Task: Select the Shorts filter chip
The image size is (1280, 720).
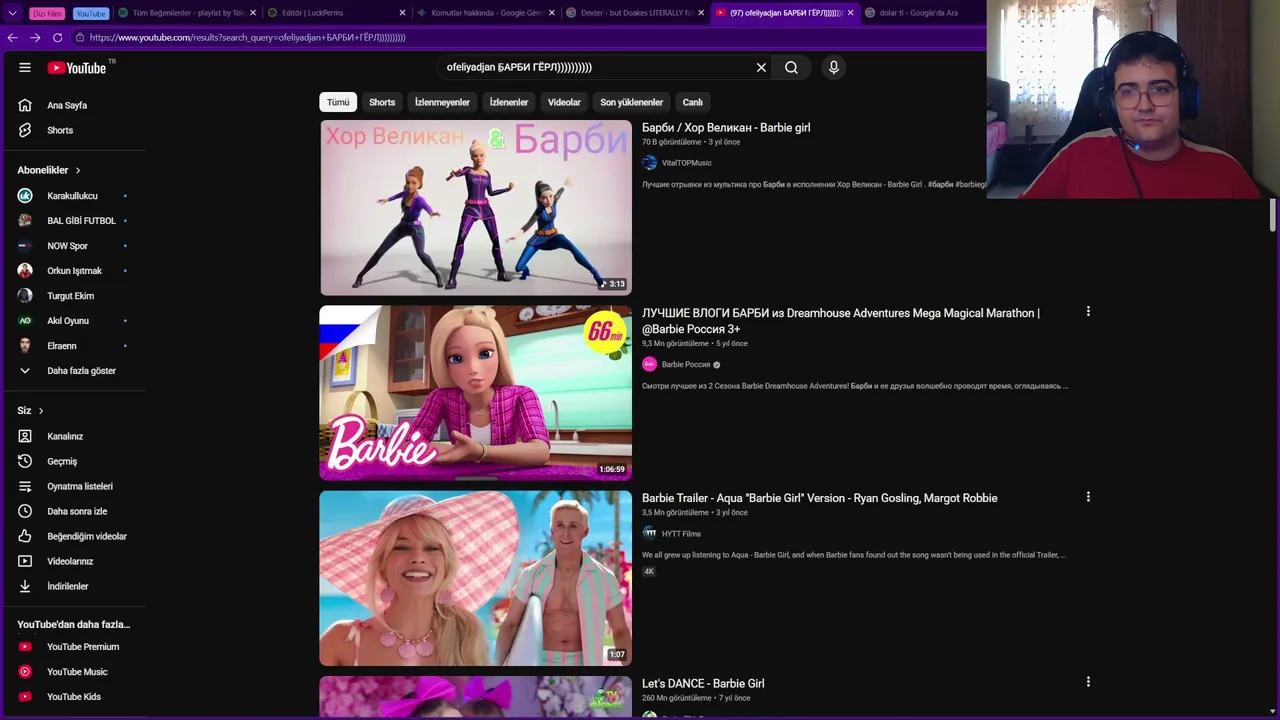Action: coord(382,102)
